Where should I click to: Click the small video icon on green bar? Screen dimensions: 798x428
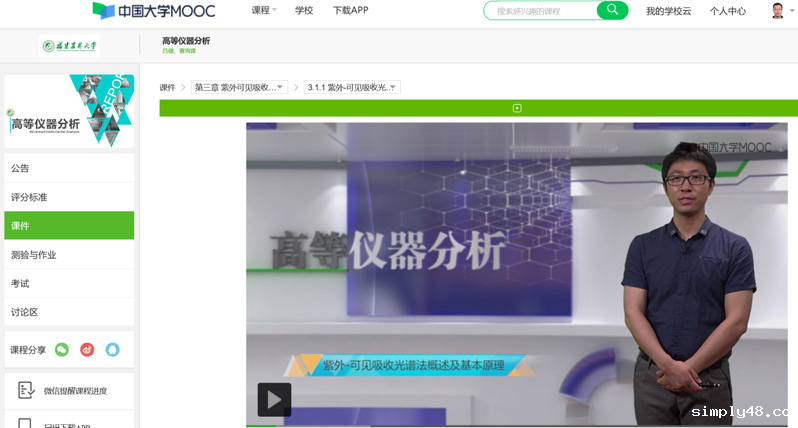point(517,108)
